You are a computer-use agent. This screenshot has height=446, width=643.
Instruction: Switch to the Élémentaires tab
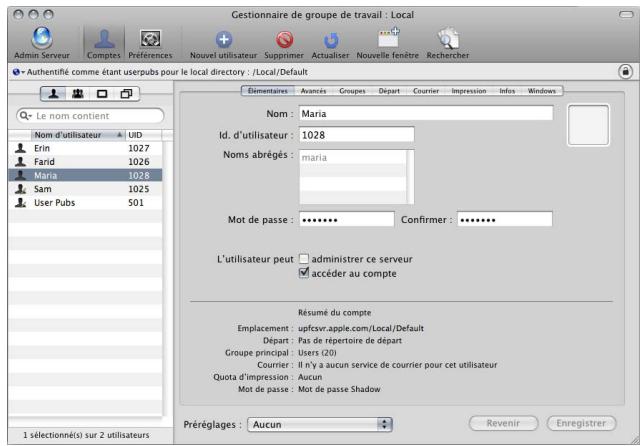[268, 91]
